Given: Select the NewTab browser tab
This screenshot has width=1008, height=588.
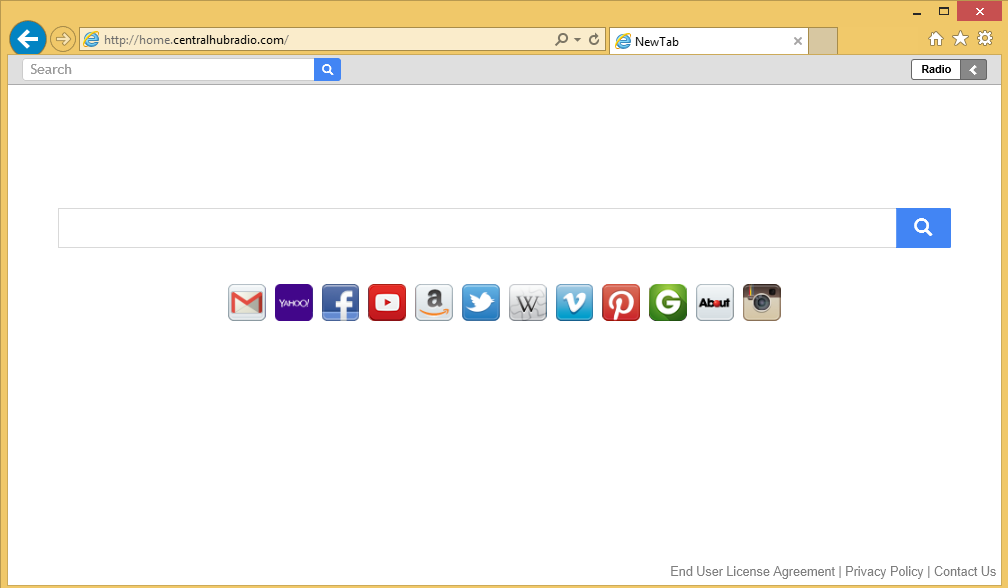Looking at the screenshot, I should pyautogui.click(x=708, y=41).
